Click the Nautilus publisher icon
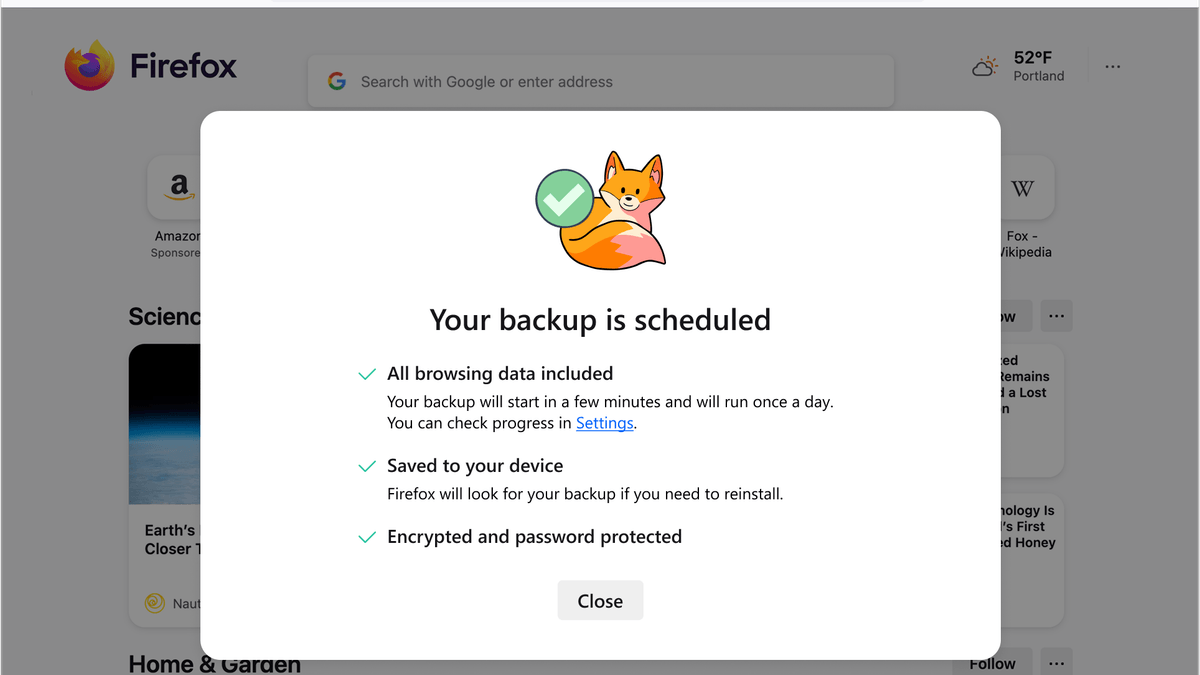 pyautogui.click(x=155, y=603)
